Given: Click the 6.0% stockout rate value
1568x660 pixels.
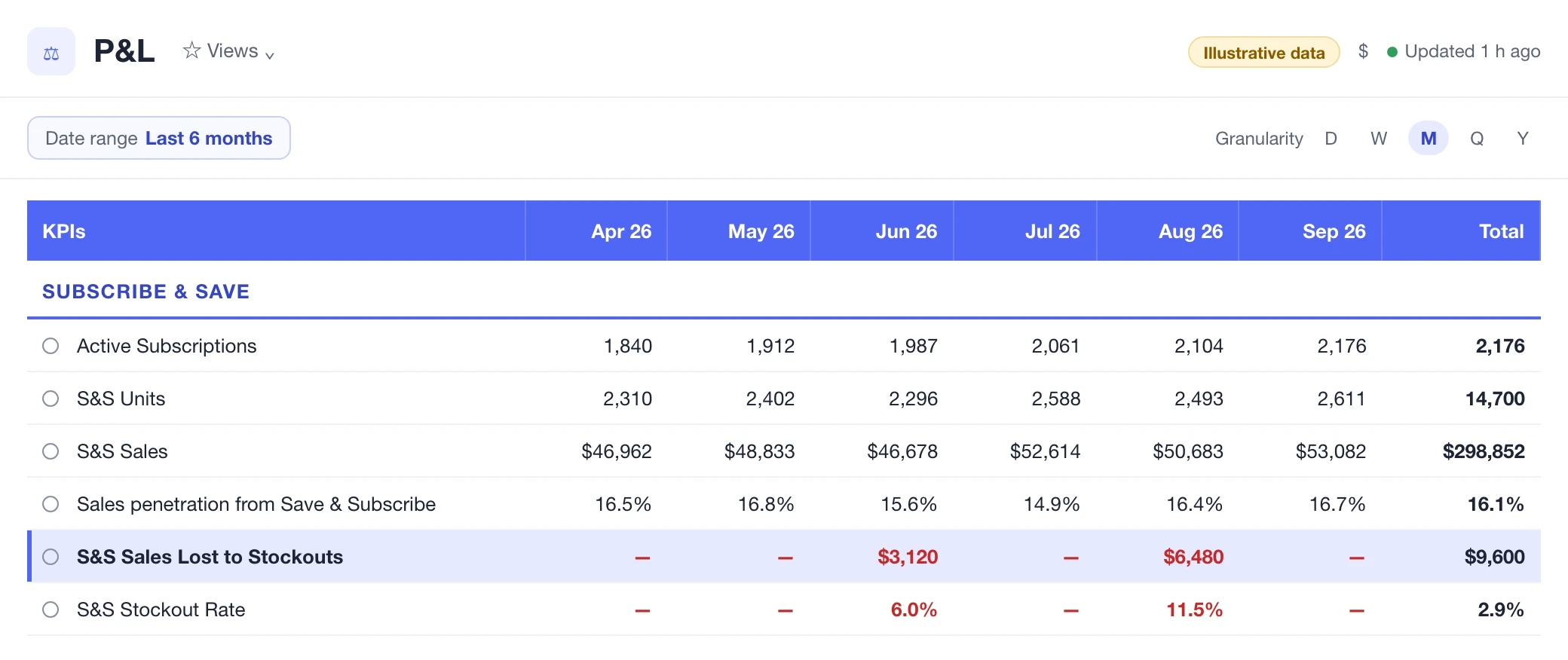Looking at the screenshot, I should [914, 610].
